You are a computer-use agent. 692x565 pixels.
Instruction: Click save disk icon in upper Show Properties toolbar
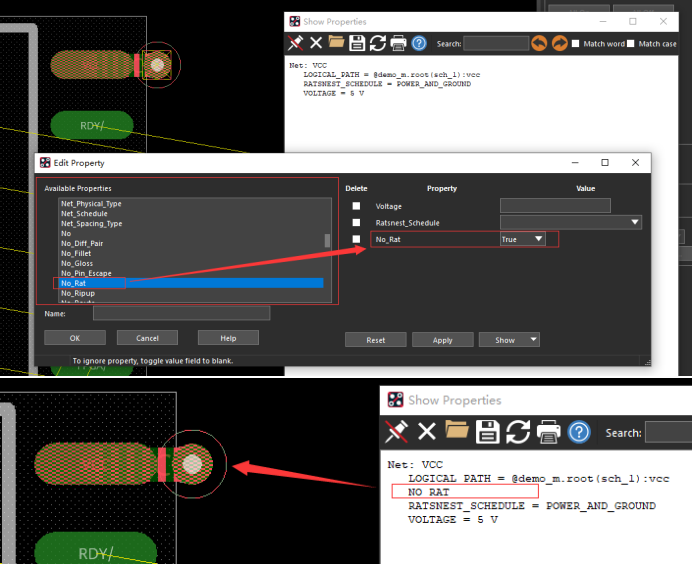357,43
